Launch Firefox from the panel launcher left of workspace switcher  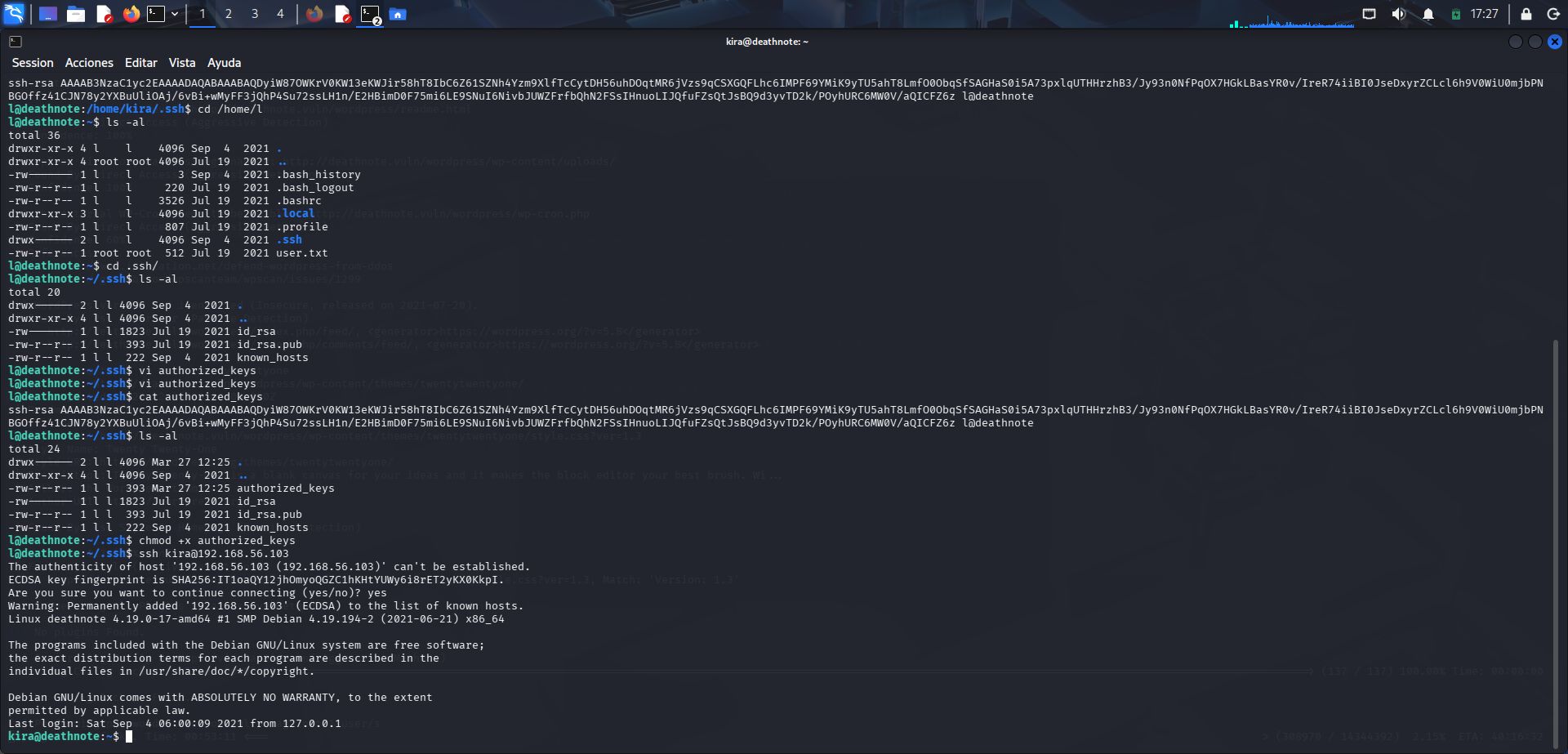(131, 14)
